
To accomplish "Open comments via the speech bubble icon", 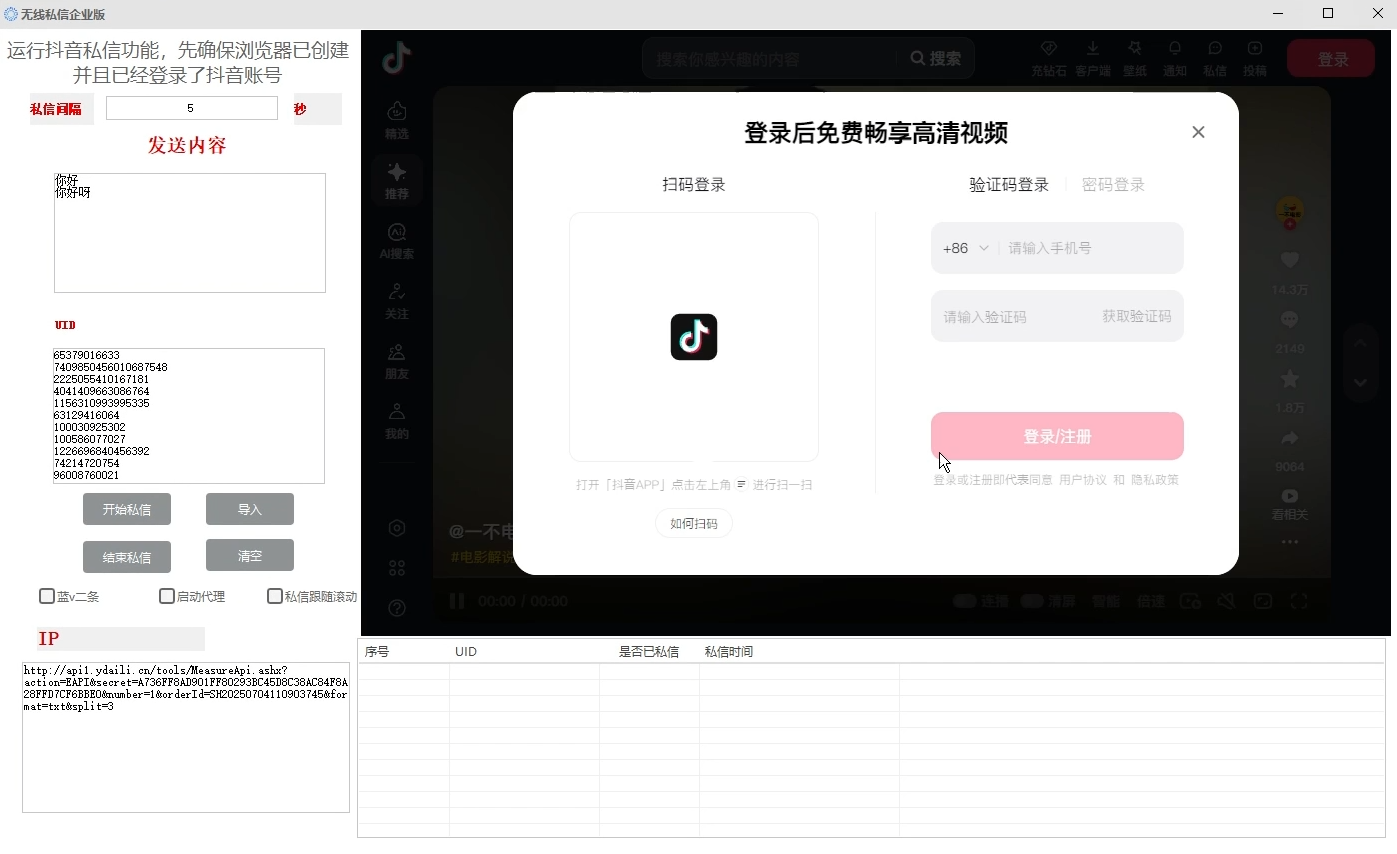I will [1290, 320].
